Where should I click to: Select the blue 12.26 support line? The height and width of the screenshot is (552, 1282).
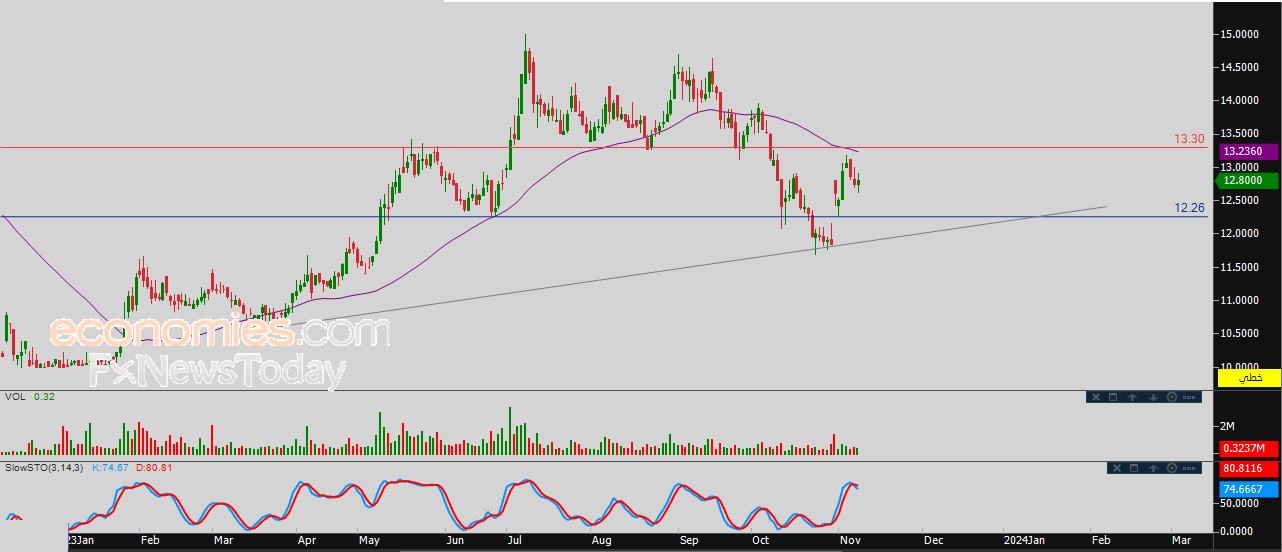point(600,217)
